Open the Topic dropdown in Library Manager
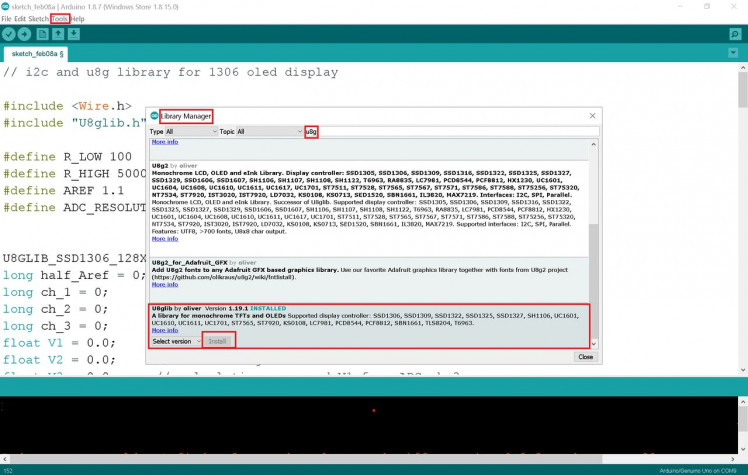Screen dimensions: 748x475 270,132
